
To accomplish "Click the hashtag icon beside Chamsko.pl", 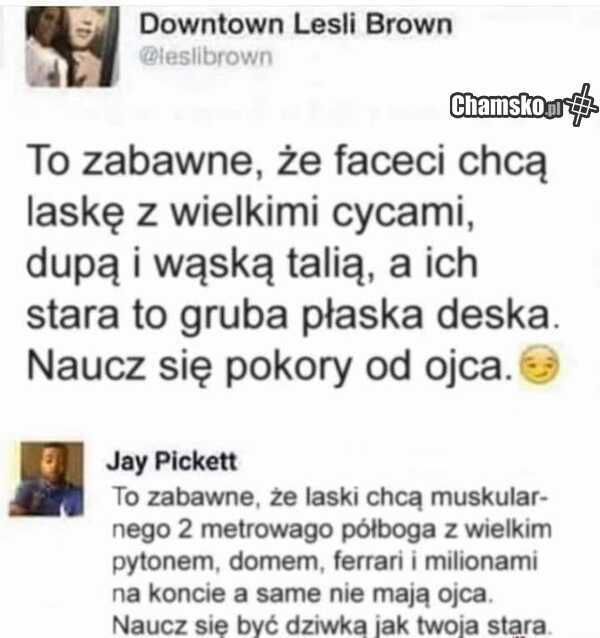I will [582, 105].
